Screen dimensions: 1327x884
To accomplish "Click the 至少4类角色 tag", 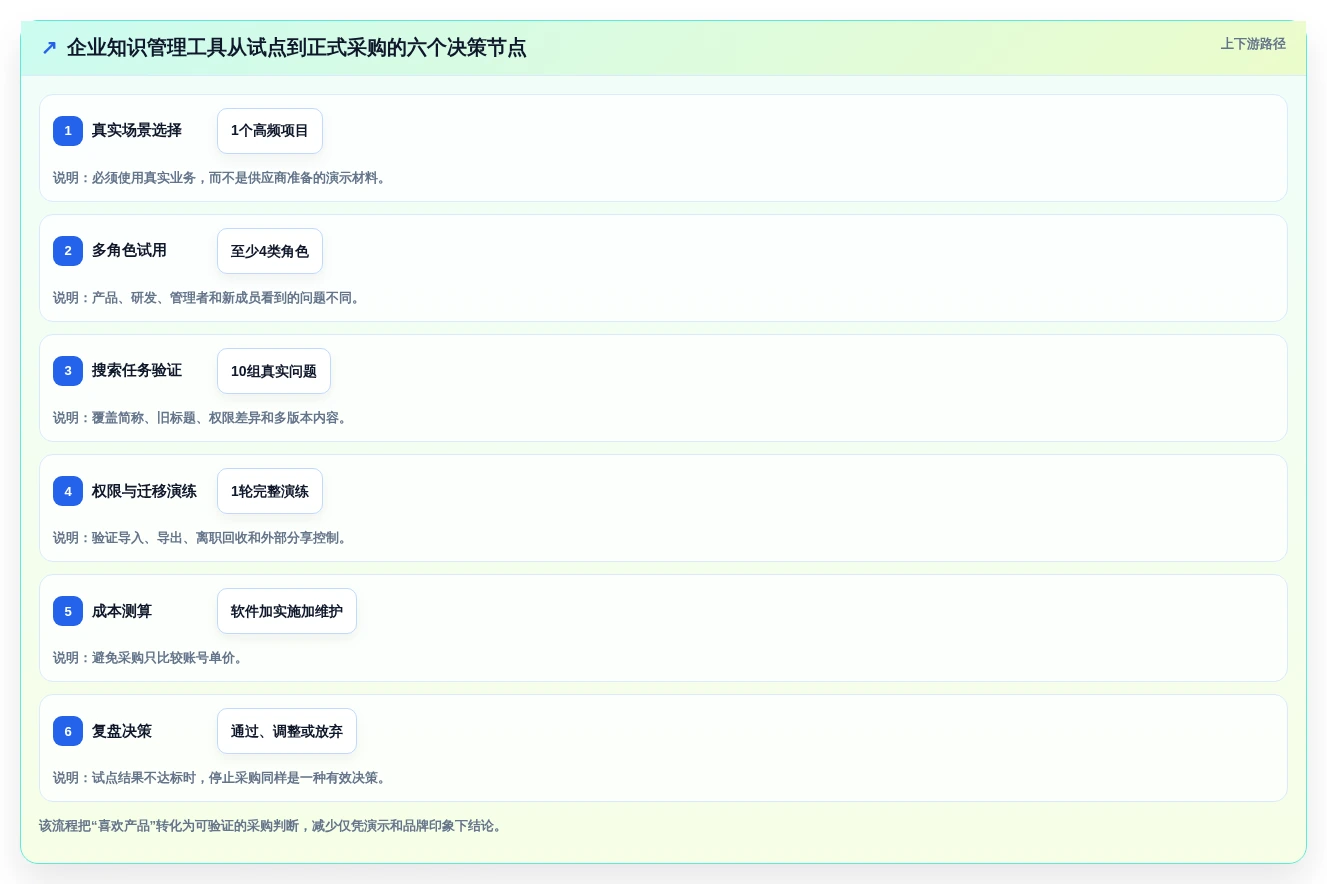I will (270, 251).
